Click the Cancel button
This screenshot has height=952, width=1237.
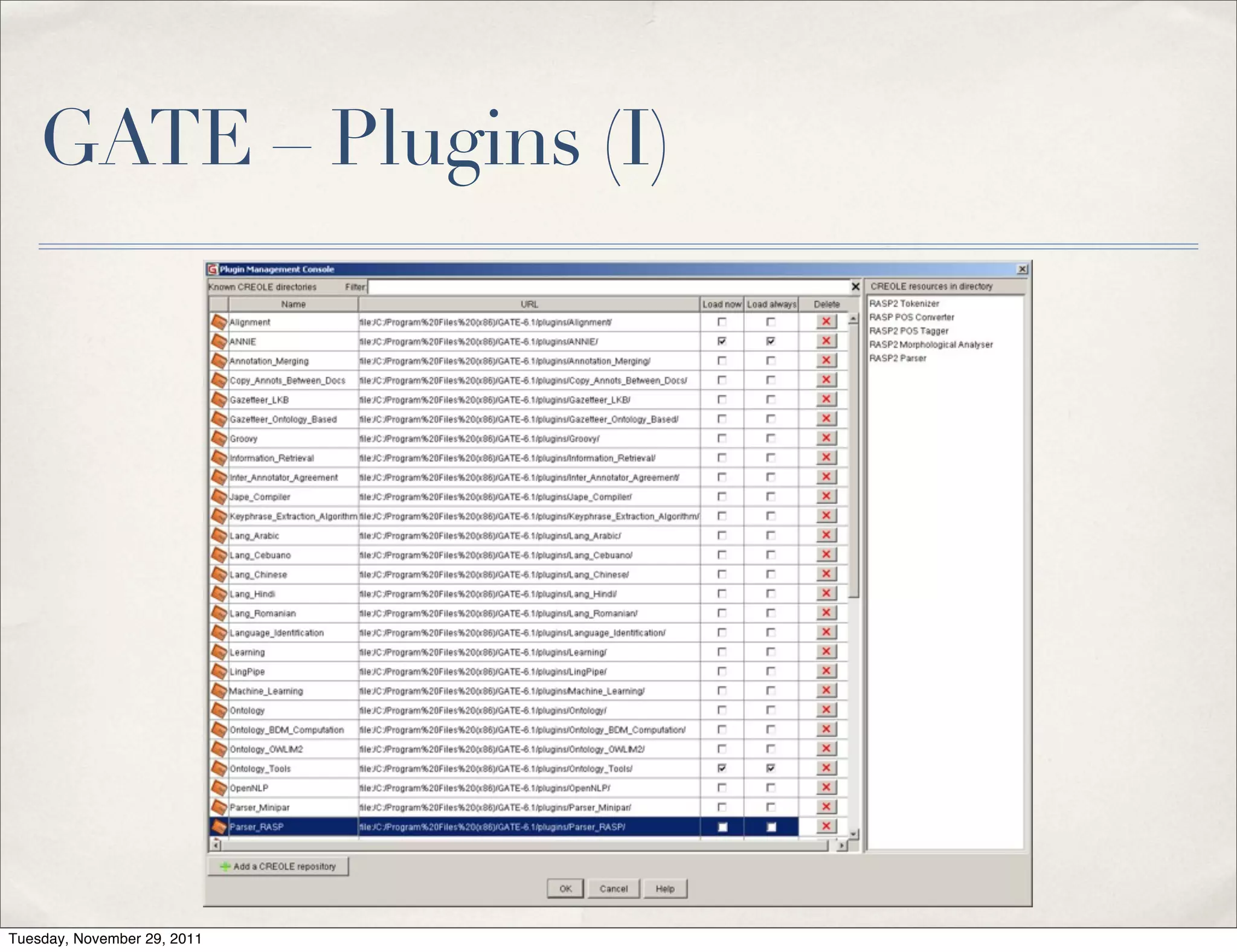613,889
